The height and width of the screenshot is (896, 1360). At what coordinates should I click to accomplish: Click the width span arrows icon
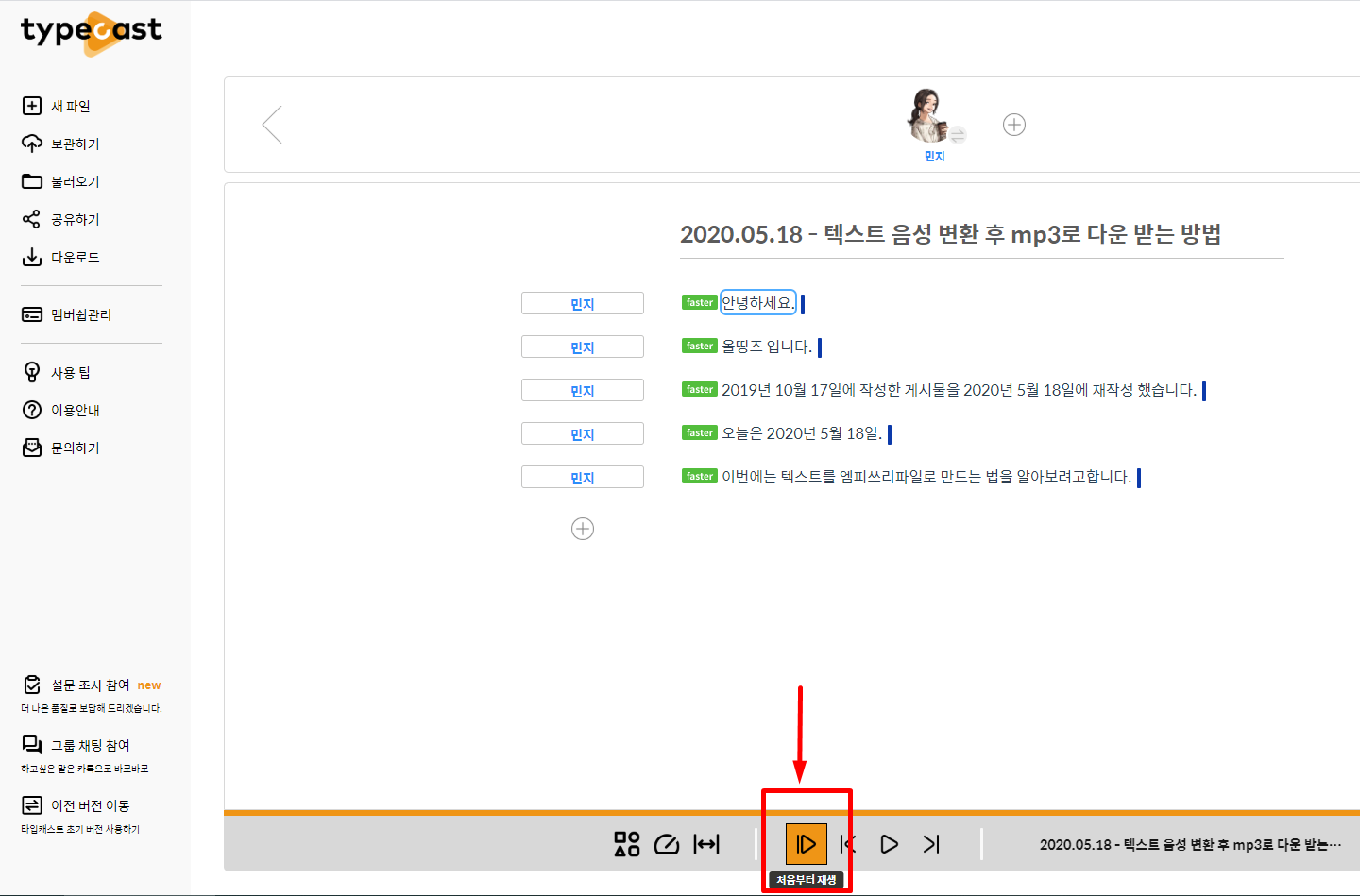point(706,844)
